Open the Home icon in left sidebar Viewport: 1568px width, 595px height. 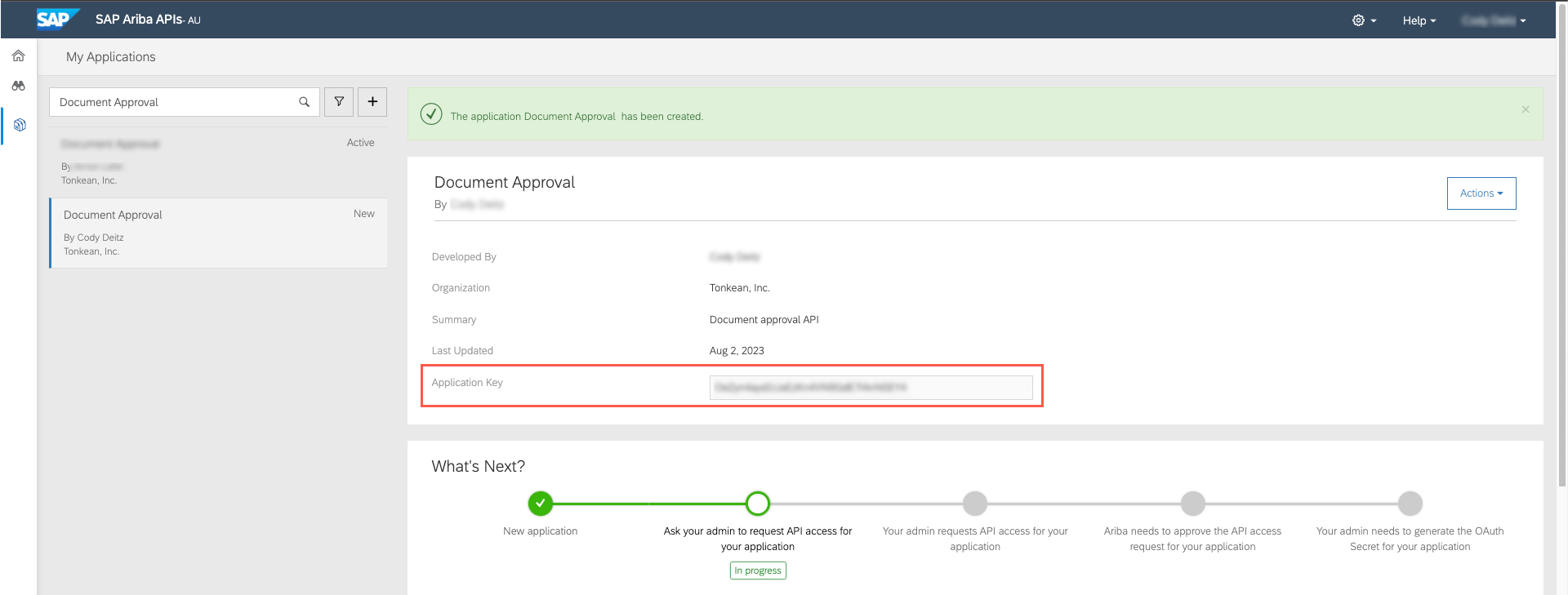tap(19, 56)
